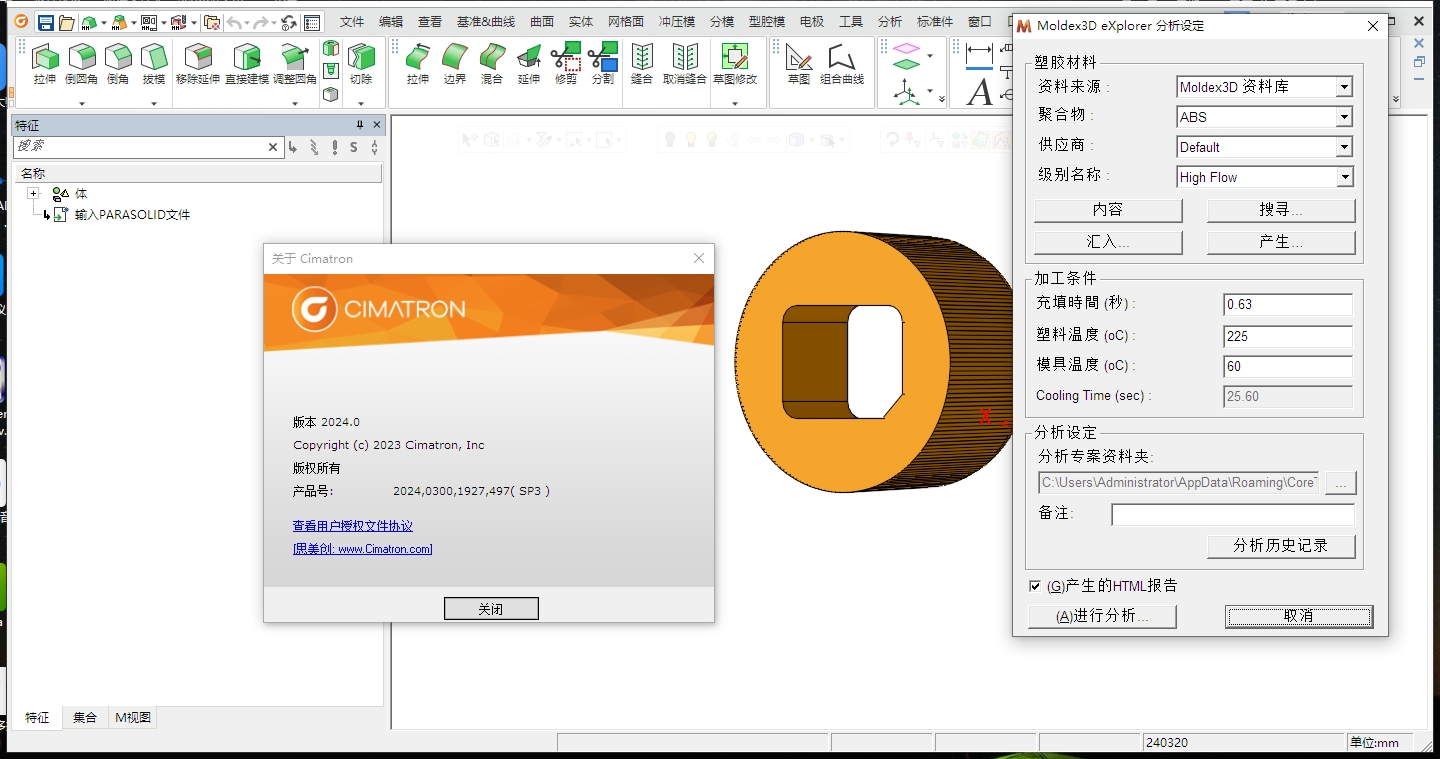The image size is (1440, 759).
Task: Click the 分析历史记录 button
Action: (1281, 546)
